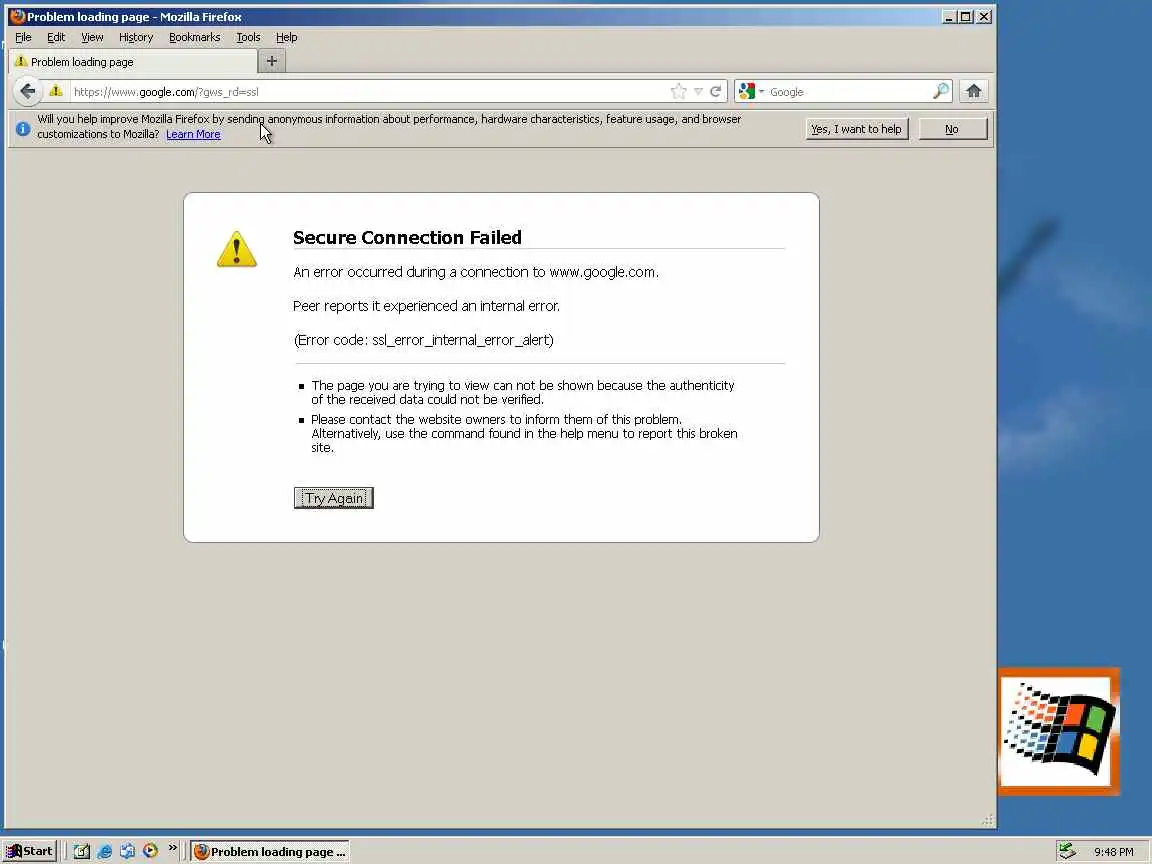Click the 'Yes, I want to help' button
The width and height of the screenshot is (1152, 864).
857,129
